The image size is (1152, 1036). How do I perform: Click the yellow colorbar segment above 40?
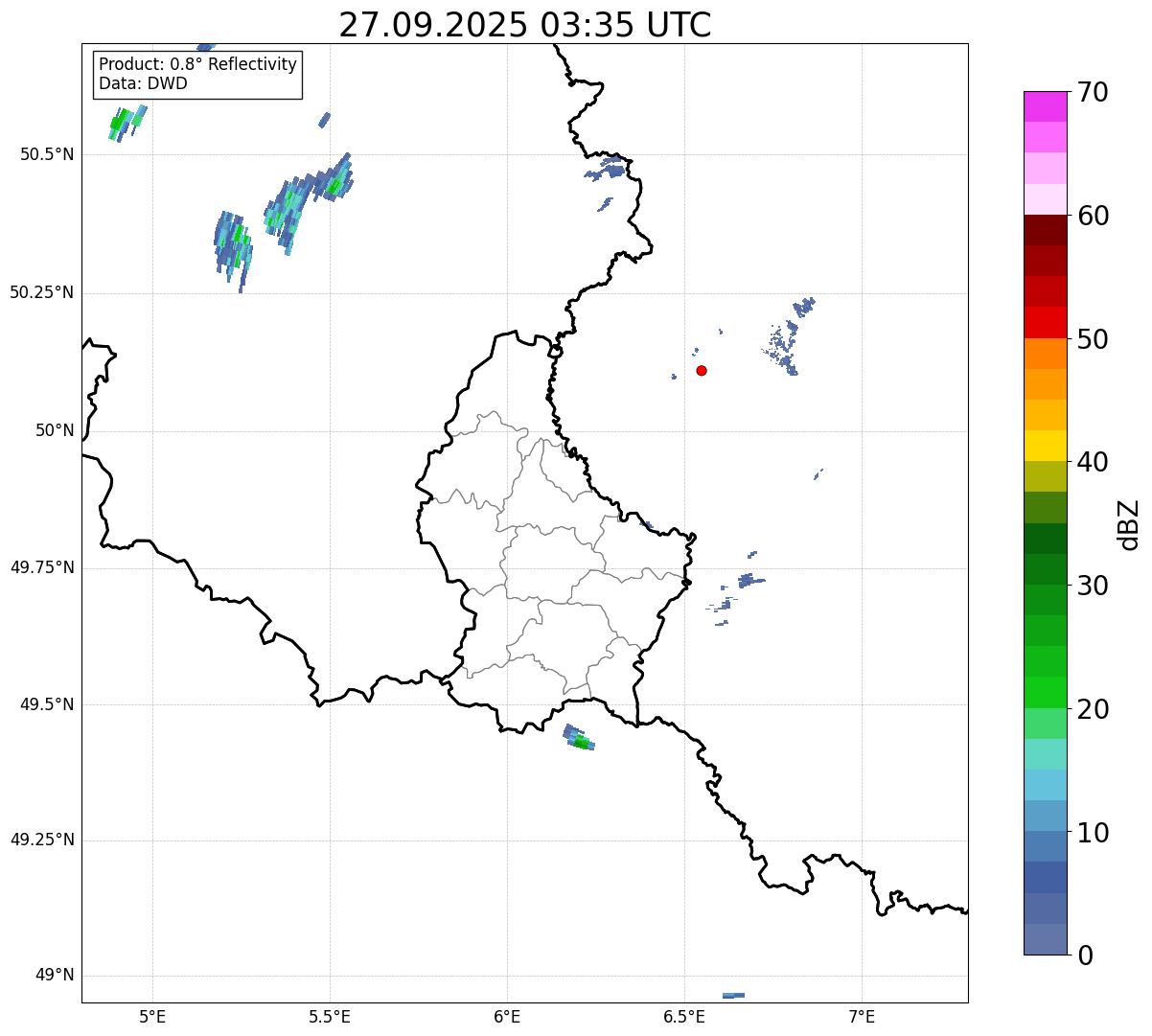point(1045,446)
